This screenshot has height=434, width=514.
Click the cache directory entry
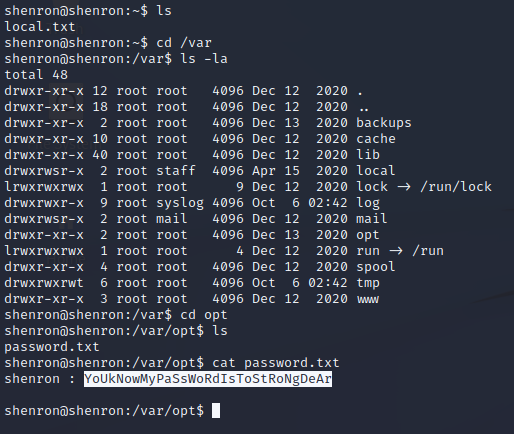(x=376, y=139)
